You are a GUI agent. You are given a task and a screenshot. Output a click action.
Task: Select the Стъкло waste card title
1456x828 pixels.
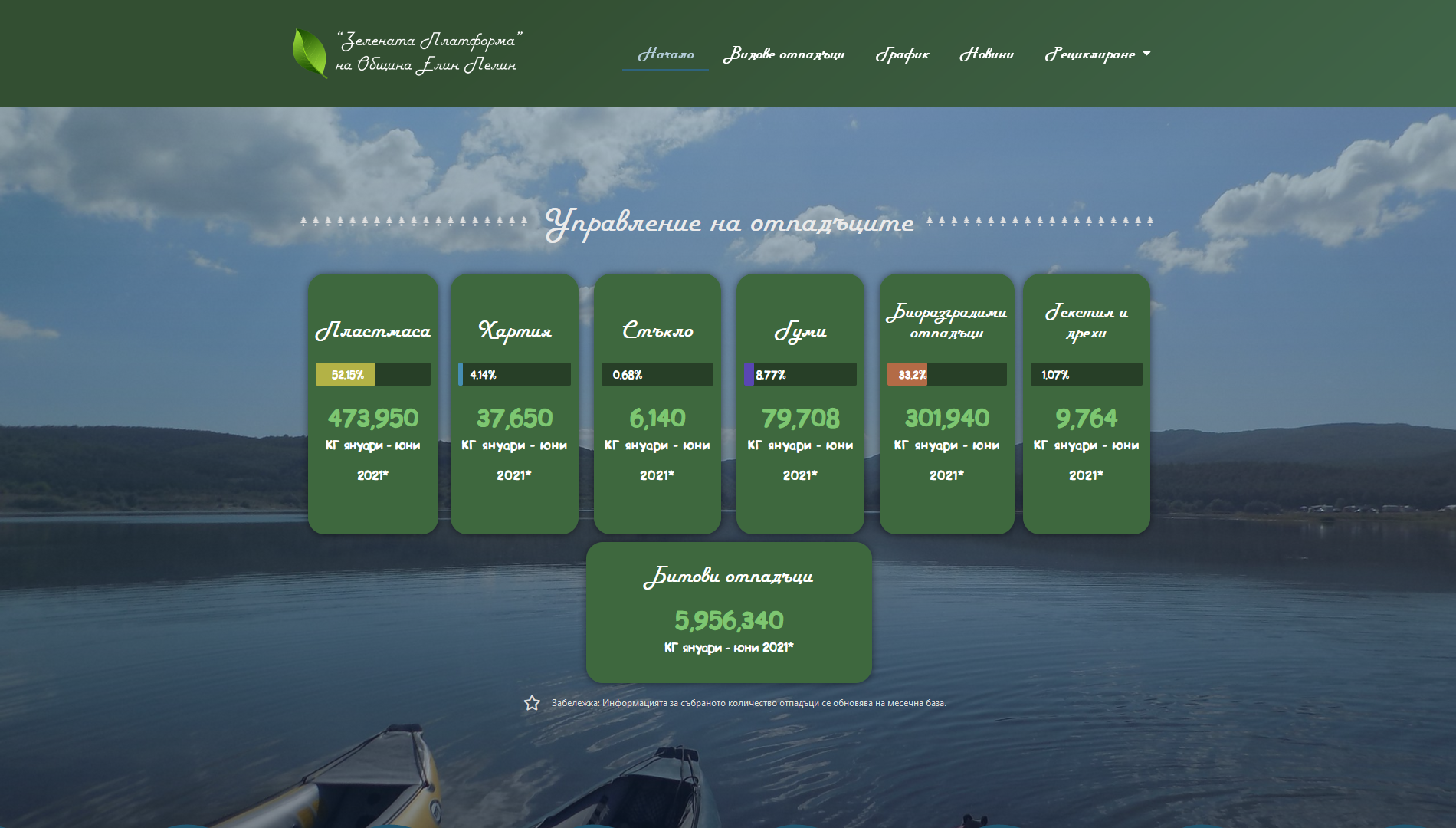click(x=657, y=331)
